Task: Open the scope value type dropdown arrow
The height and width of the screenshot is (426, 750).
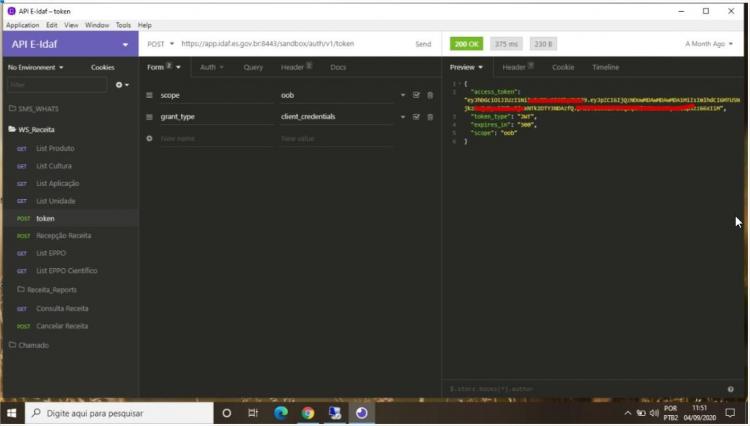Action: [x=403, y=95]
